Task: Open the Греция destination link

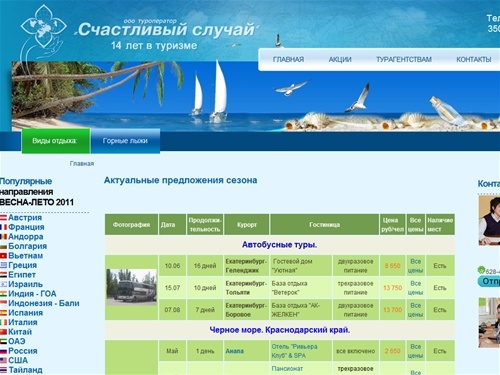Action: pyautogui.click(x=23, y=265)
